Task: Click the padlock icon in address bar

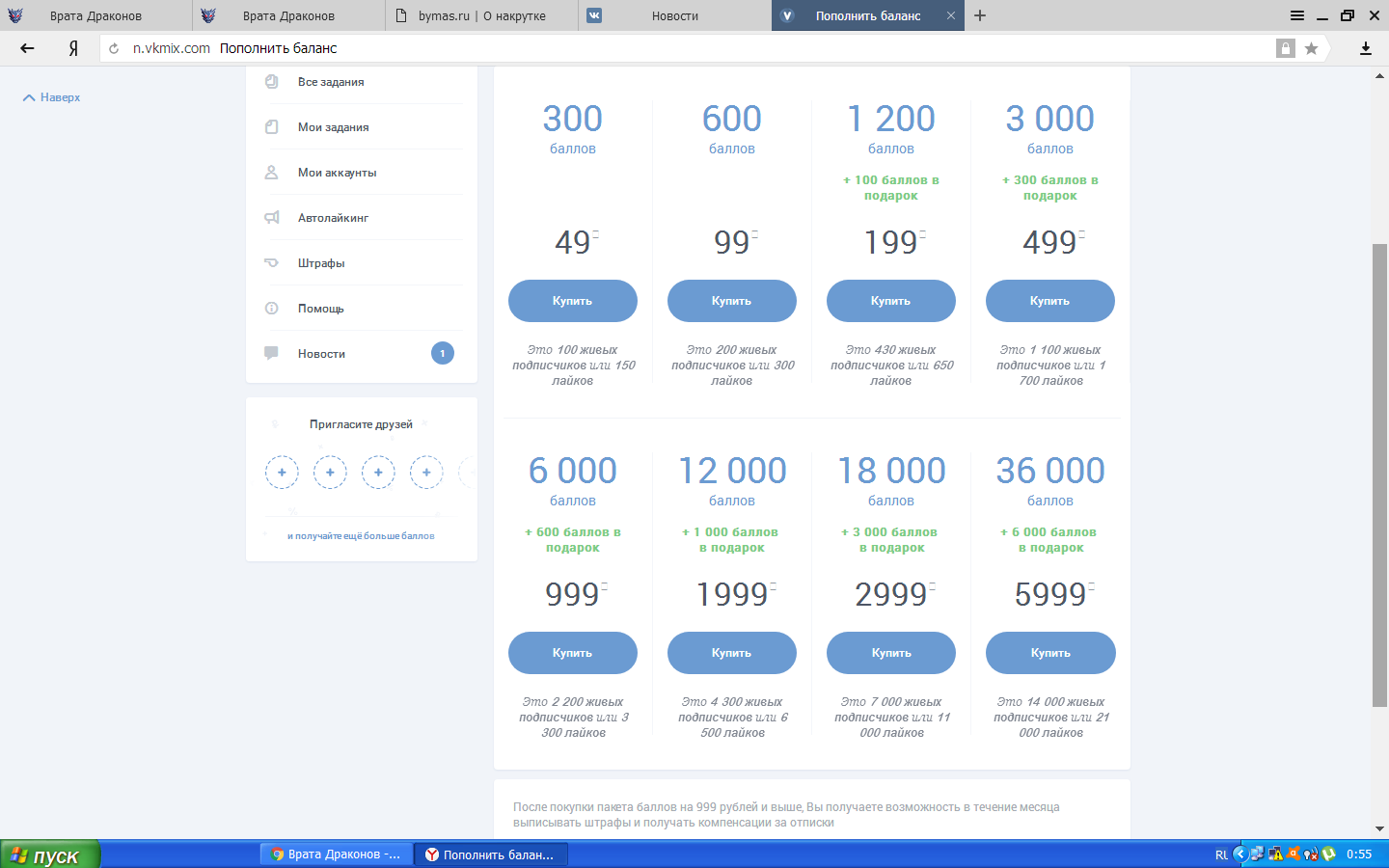Action: tap(1285, 48)
